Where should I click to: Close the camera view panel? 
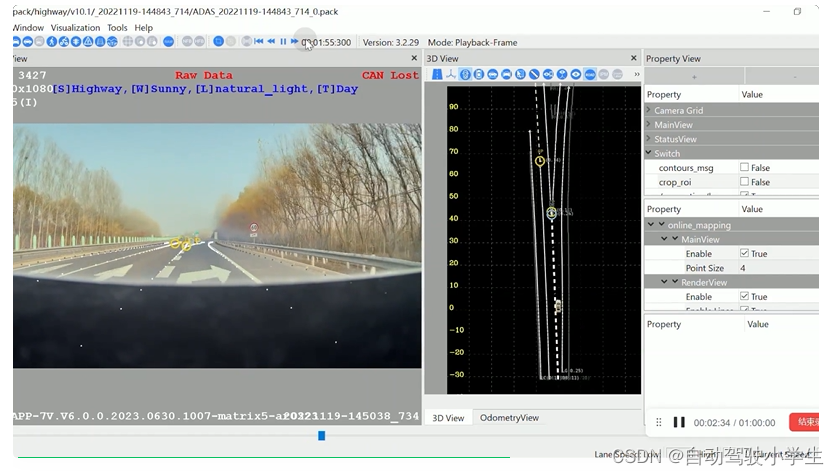(414, 58)
